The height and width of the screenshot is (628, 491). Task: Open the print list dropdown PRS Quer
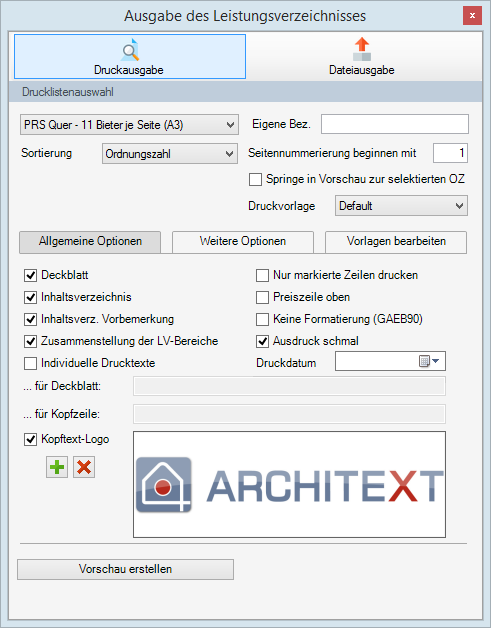coord(129,125)
